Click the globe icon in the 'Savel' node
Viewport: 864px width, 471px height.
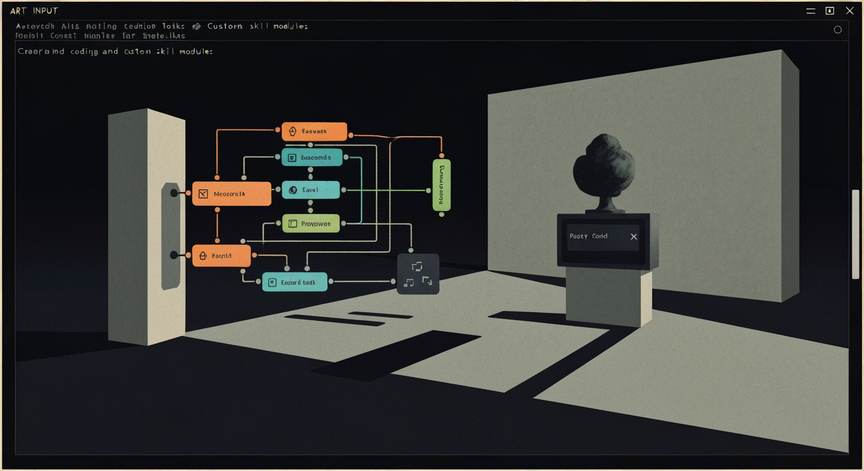coord(293,190)
